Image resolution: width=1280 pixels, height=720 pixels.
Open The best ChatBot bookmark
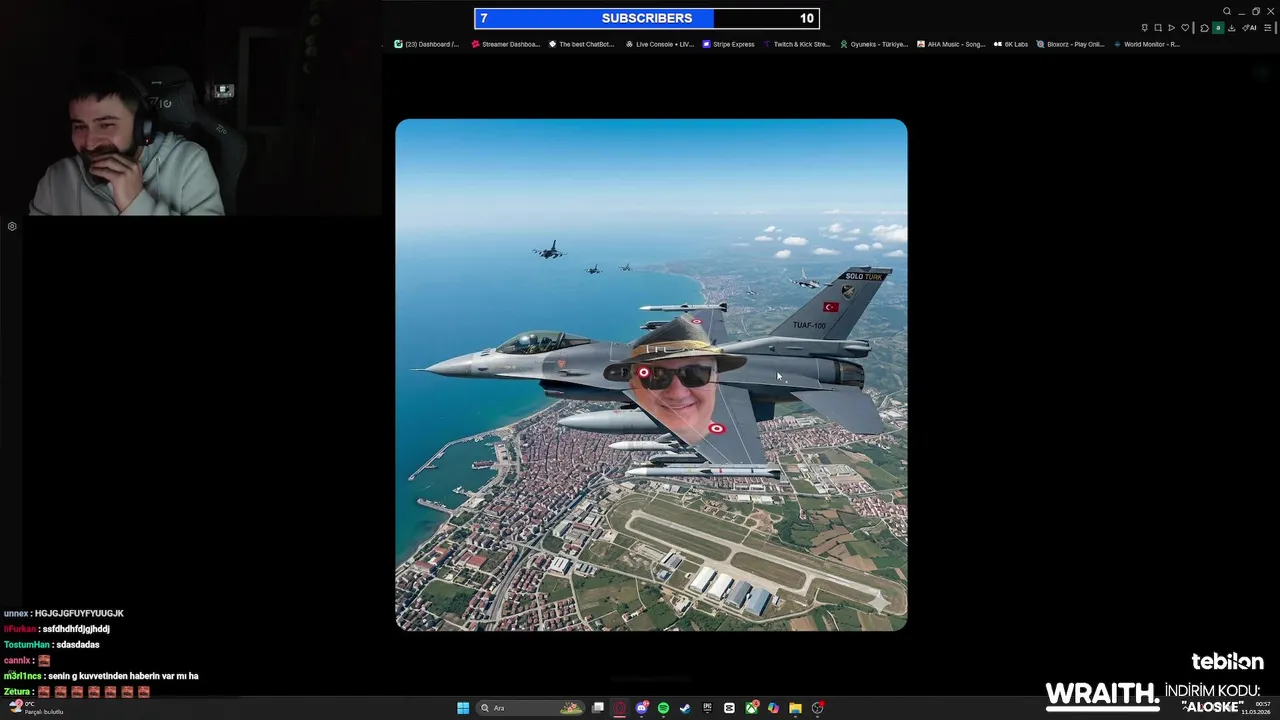pyautogui.click(x=581, y=44)
